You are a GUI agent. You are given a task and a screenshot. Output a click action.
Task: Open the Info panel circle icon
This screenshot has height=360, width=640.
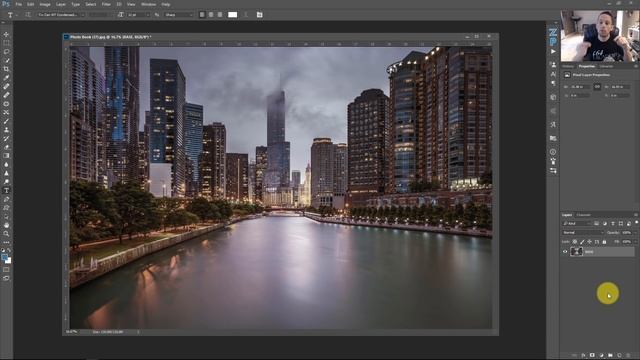pyautogui.click(x=553, y=152)
